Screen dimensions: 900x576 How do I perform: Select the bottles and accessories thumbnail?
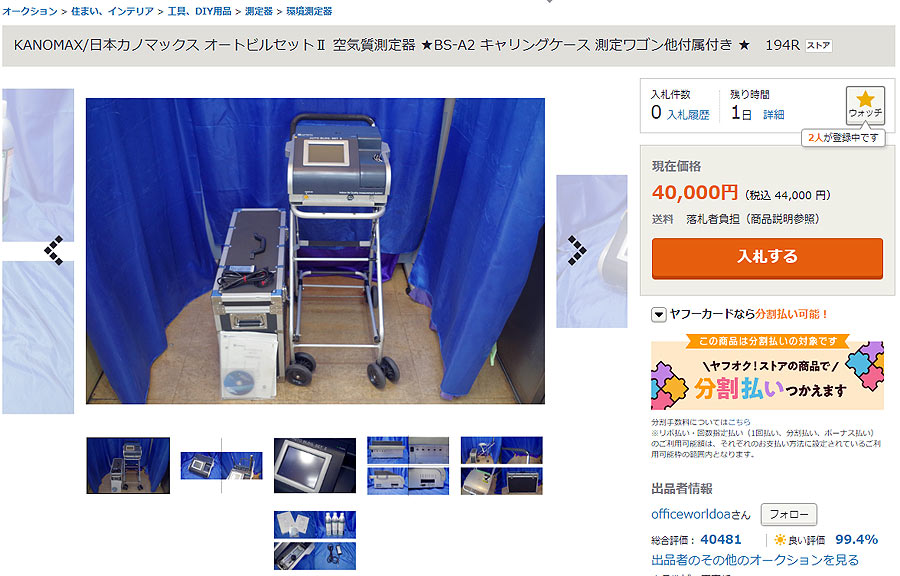[315, 540]
